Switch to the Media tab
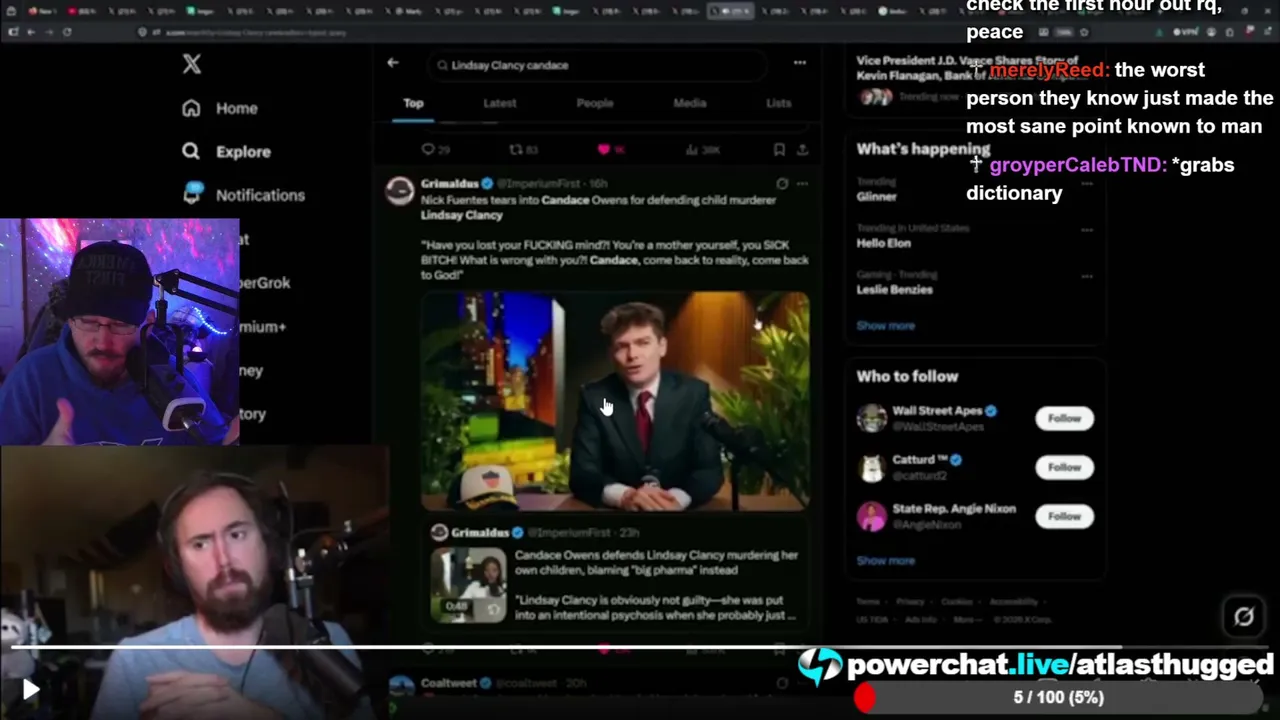 (x=689, y=103)
